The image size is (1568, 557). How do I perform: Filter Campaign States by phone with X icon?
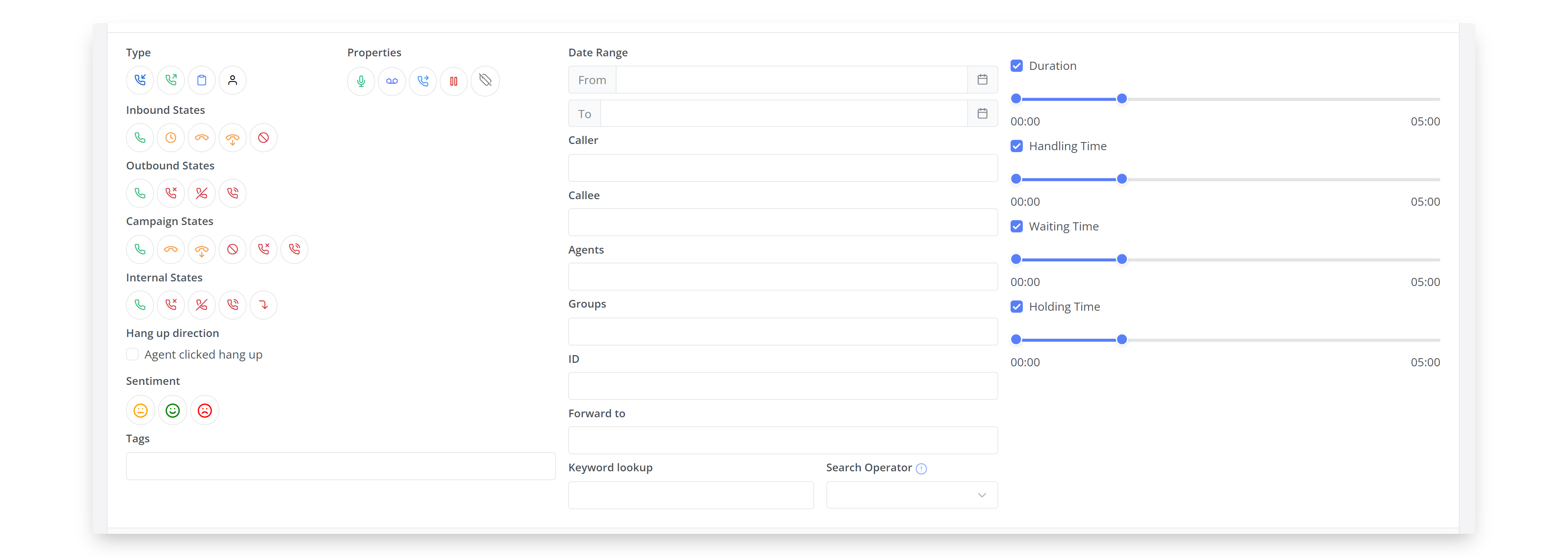pos(264,250)
